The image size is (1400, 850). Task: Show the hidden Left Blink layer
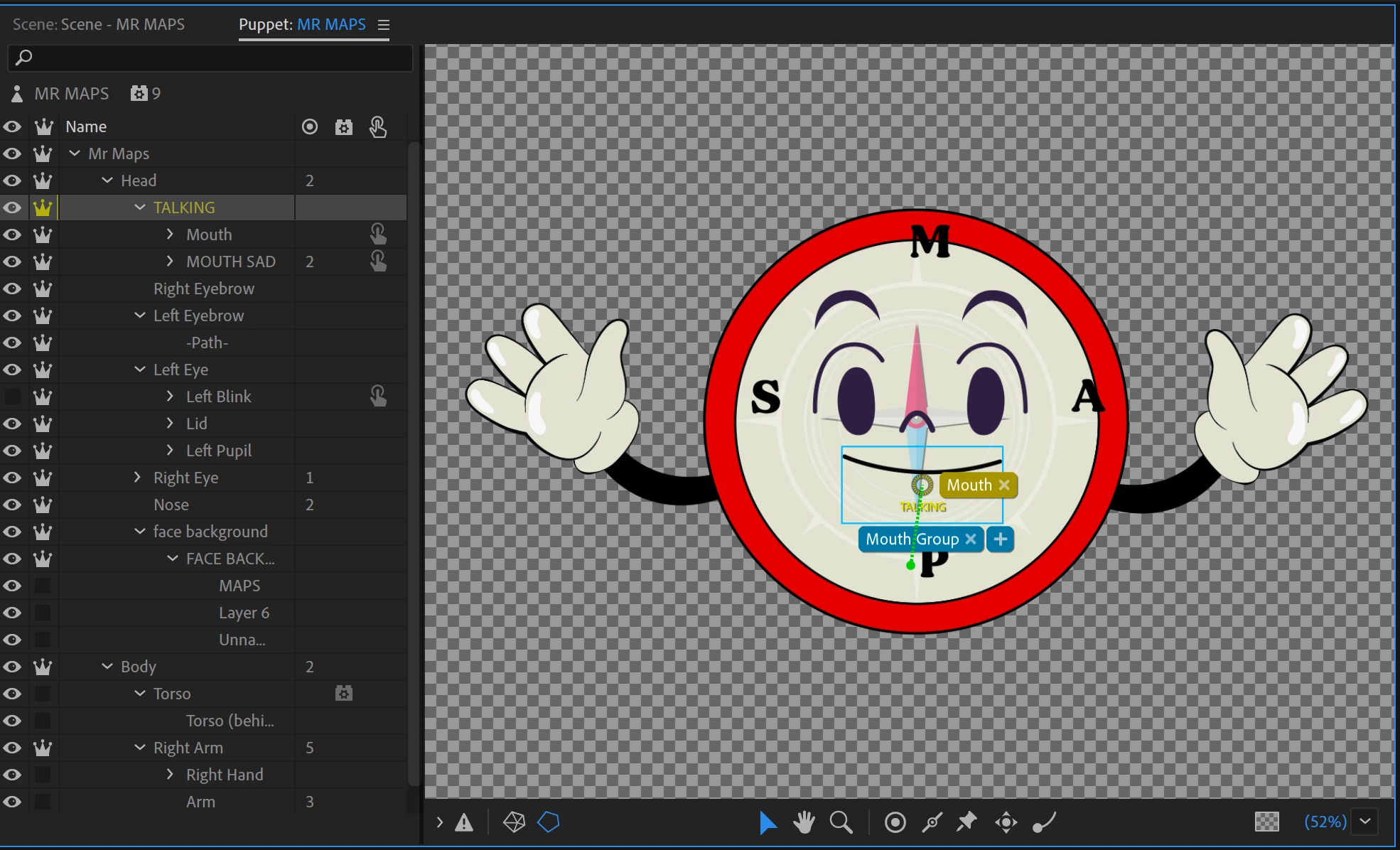pos(12,397)
